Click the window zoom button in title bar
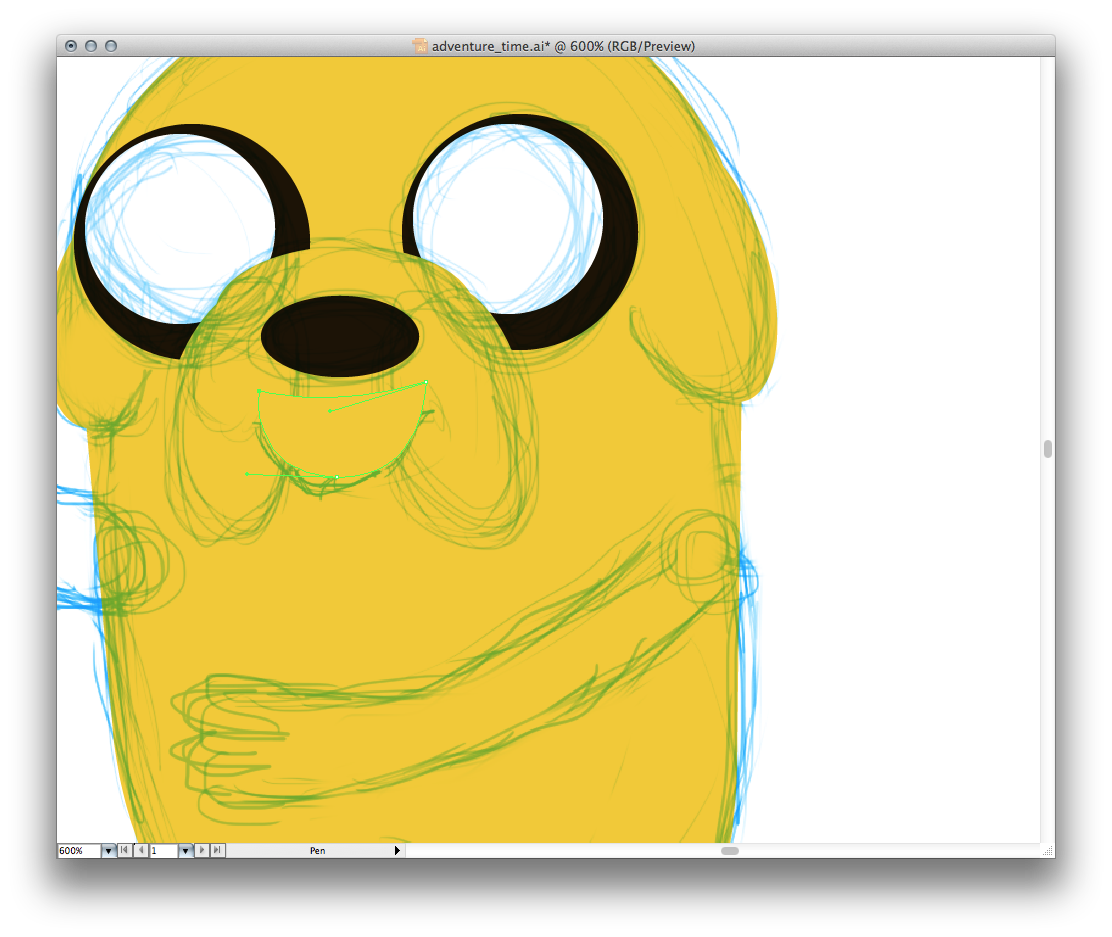The height and width of the screenshot is (937, 1112). [x=111, y=46]
